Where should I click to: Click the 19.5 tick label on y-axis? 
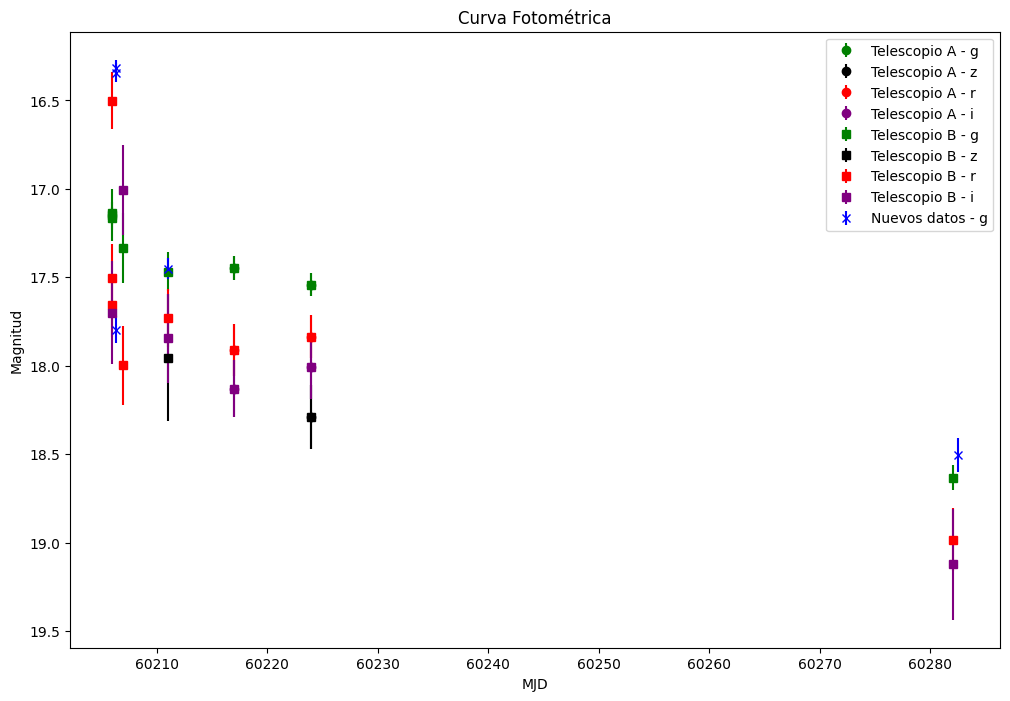pyautogui.click(x=46, y=632)
